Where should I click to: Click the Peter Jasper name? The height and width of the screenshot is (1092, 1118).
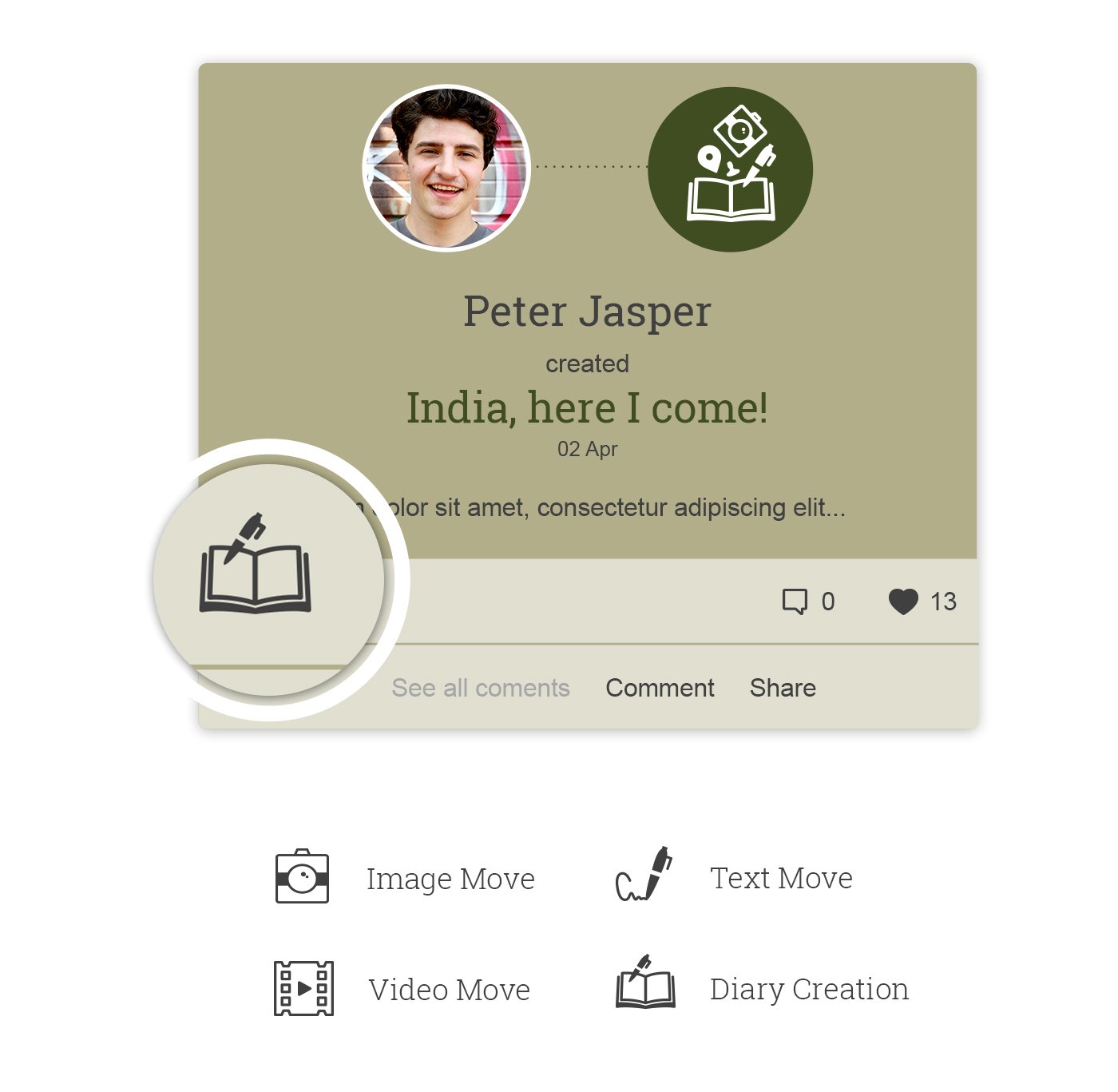point(587,312)
